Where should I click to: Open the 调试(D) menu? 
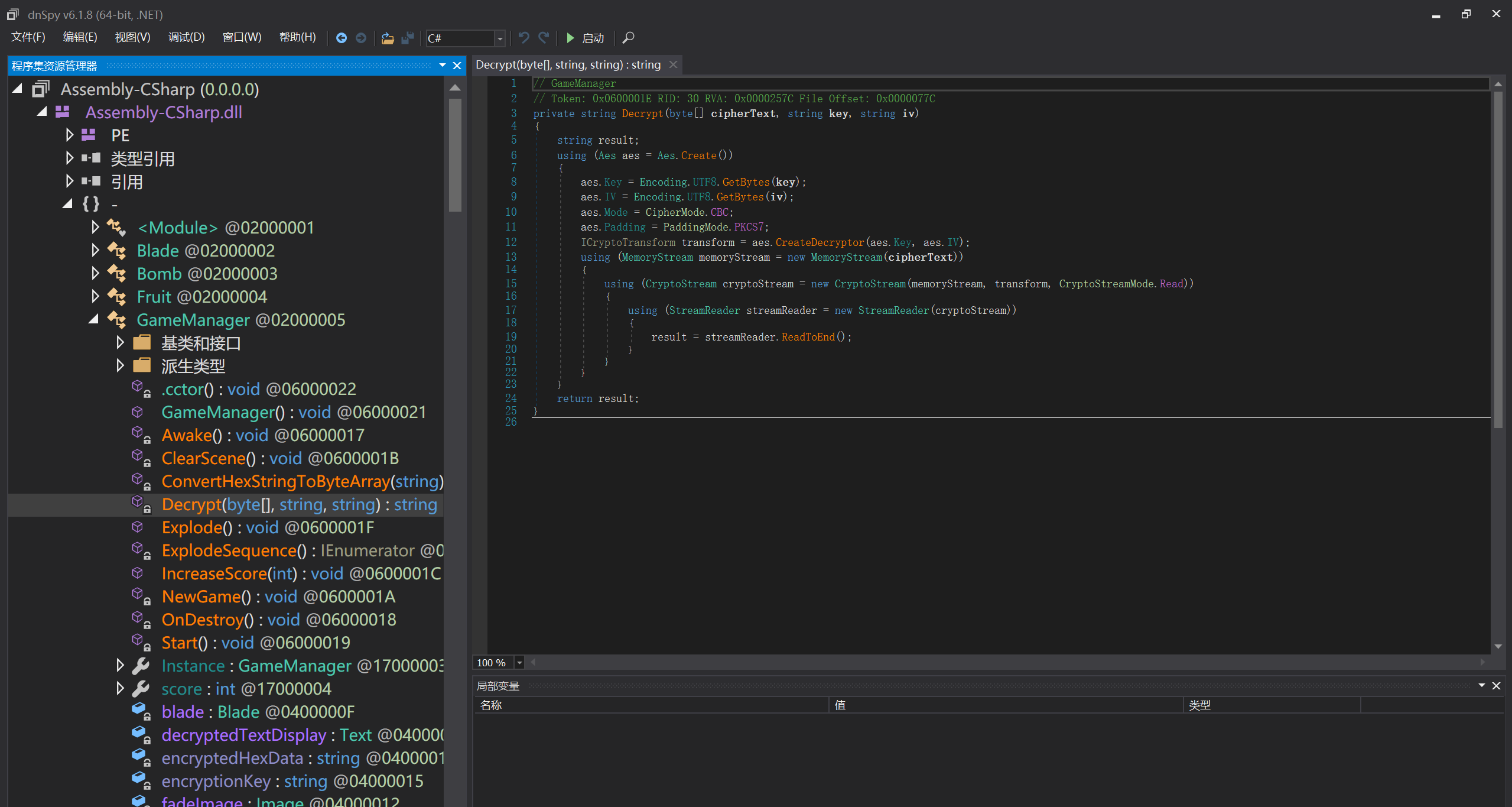point(186,37)
